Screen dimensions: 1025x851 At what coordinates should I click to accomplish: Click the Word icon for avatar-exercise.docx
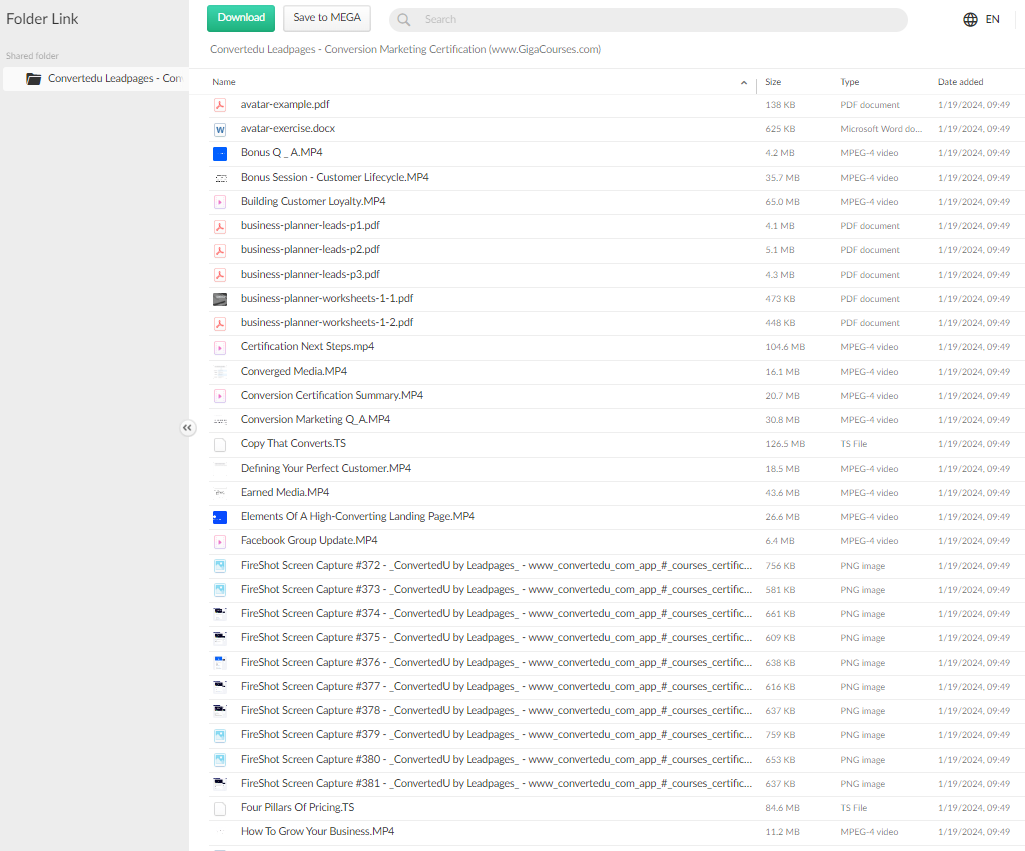point(220,129)
